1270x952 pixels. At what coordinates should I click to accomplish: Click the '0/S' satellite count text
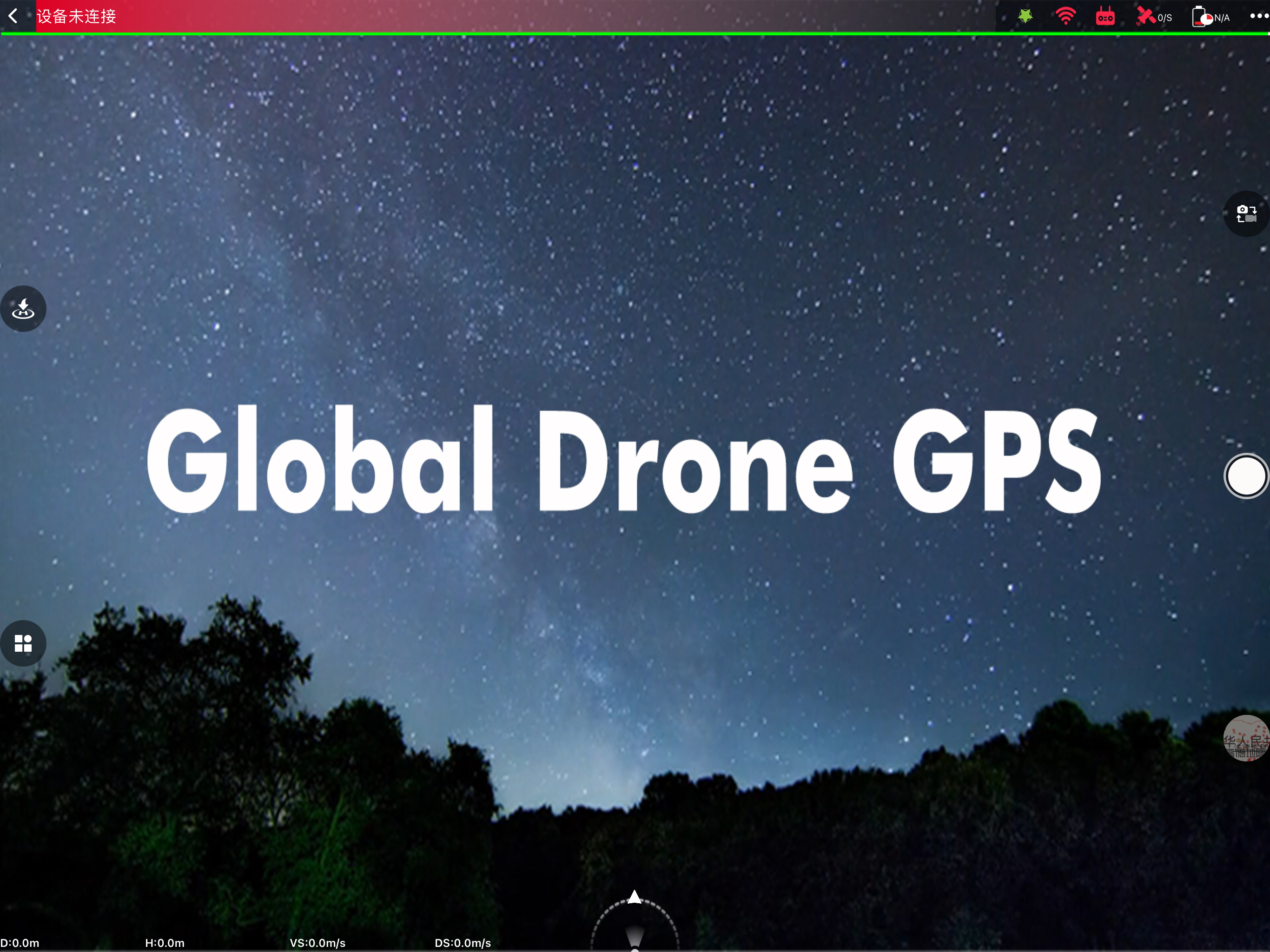point(1165,18)
